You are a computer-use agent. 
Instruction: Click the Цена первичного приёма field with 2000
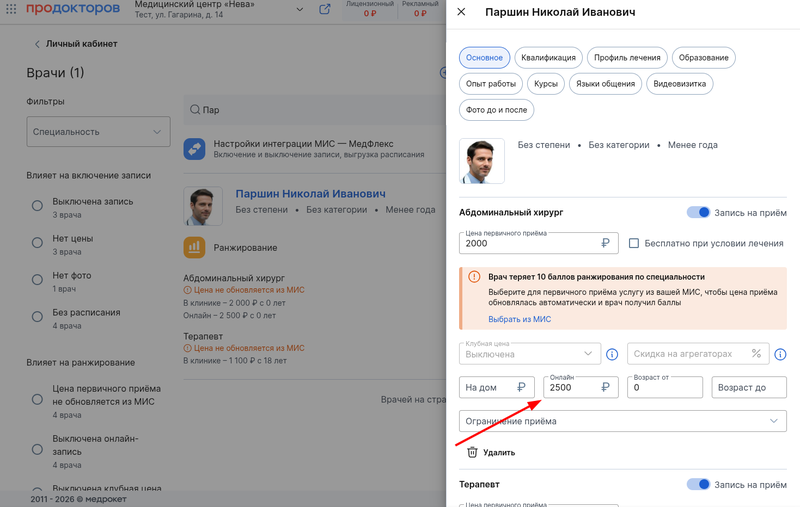539,243
